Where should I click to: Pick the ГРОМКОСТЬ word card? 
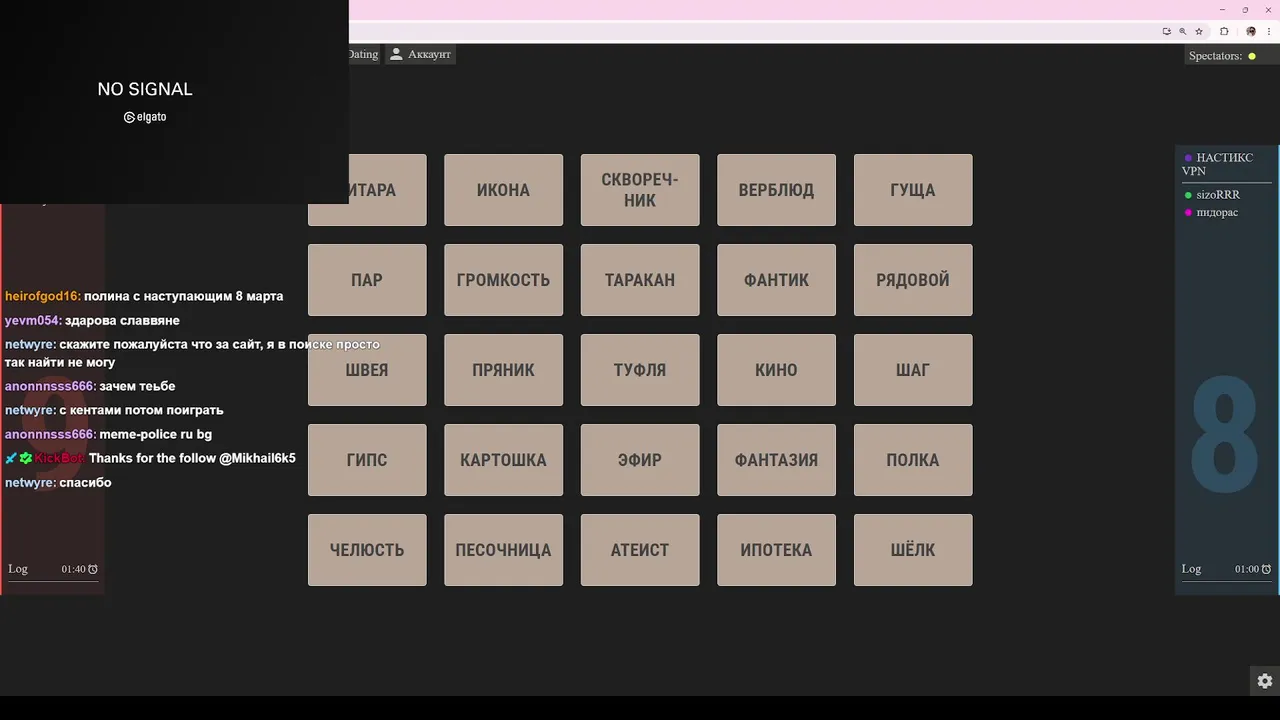click(503, 280)
